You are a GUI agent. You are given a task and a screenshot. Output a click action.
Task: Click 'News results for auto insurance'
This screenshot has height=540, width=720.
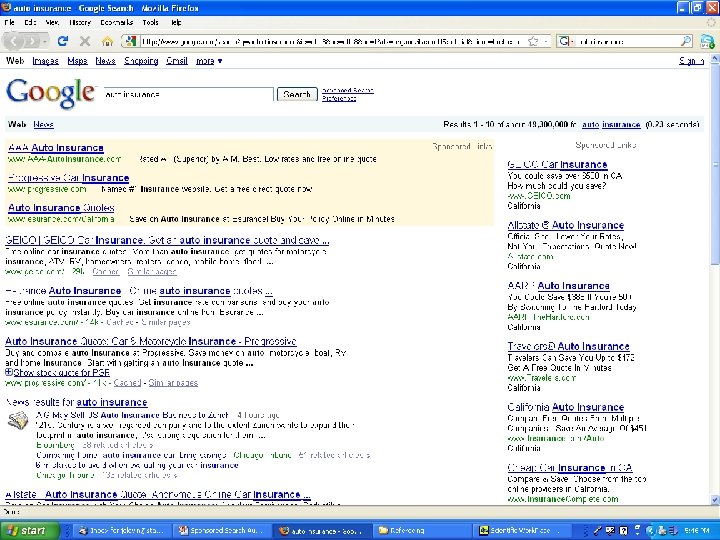click(77, 402)
